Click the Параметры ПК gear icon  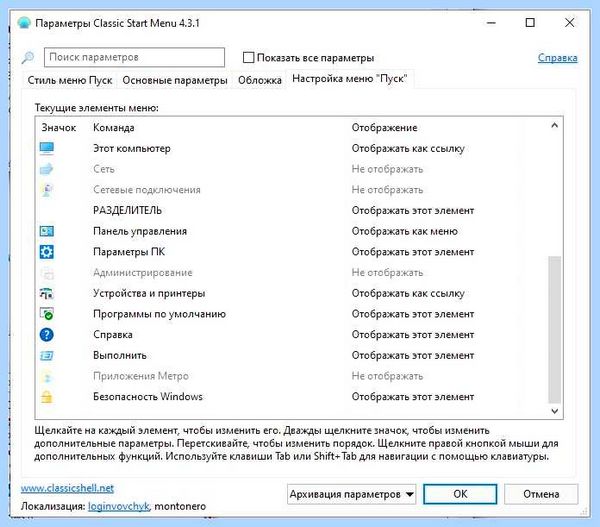pyautogui.click(x=47, y=251)
